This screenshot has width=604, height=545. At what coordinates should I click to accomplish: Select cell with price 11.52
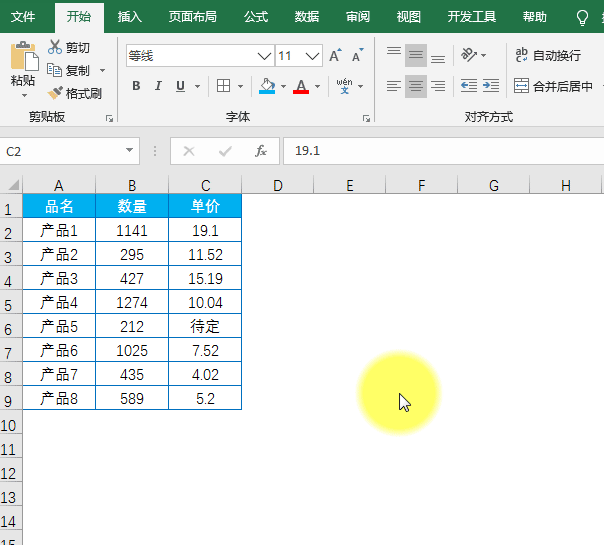[x=205, y=254]
